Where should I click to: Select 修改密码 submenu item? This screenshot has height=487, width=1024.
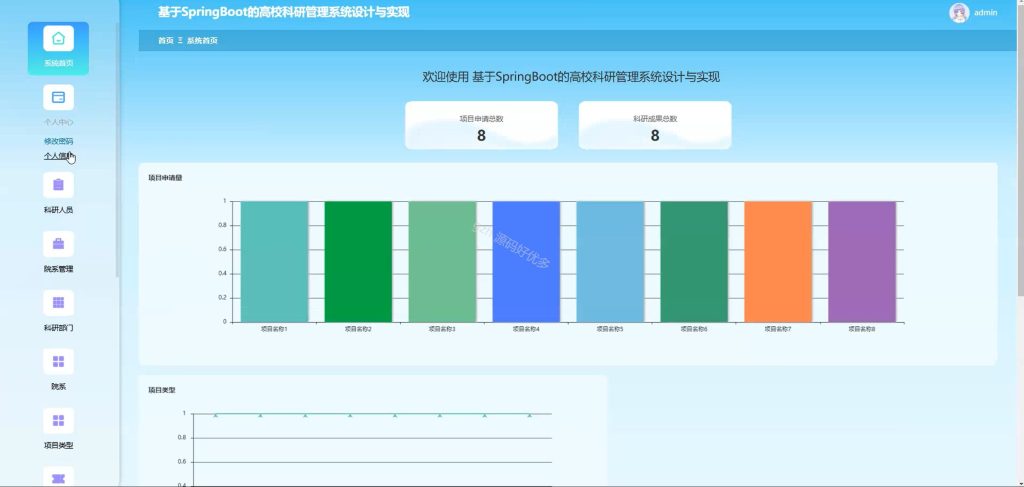[58, 141]
